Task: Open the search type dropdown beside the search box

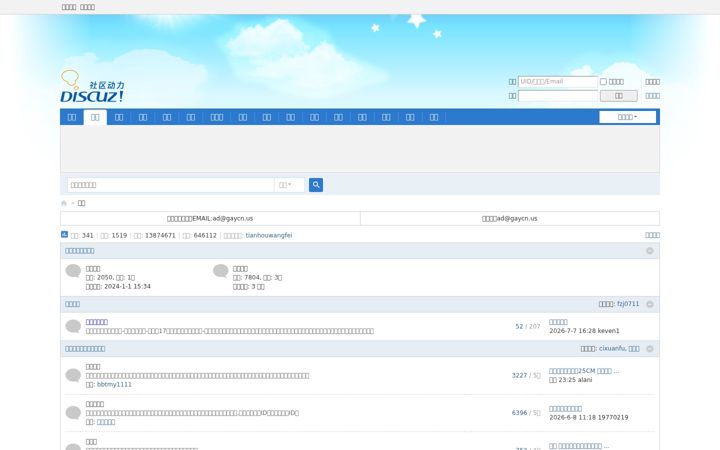Action: click(x=289, y=185)
